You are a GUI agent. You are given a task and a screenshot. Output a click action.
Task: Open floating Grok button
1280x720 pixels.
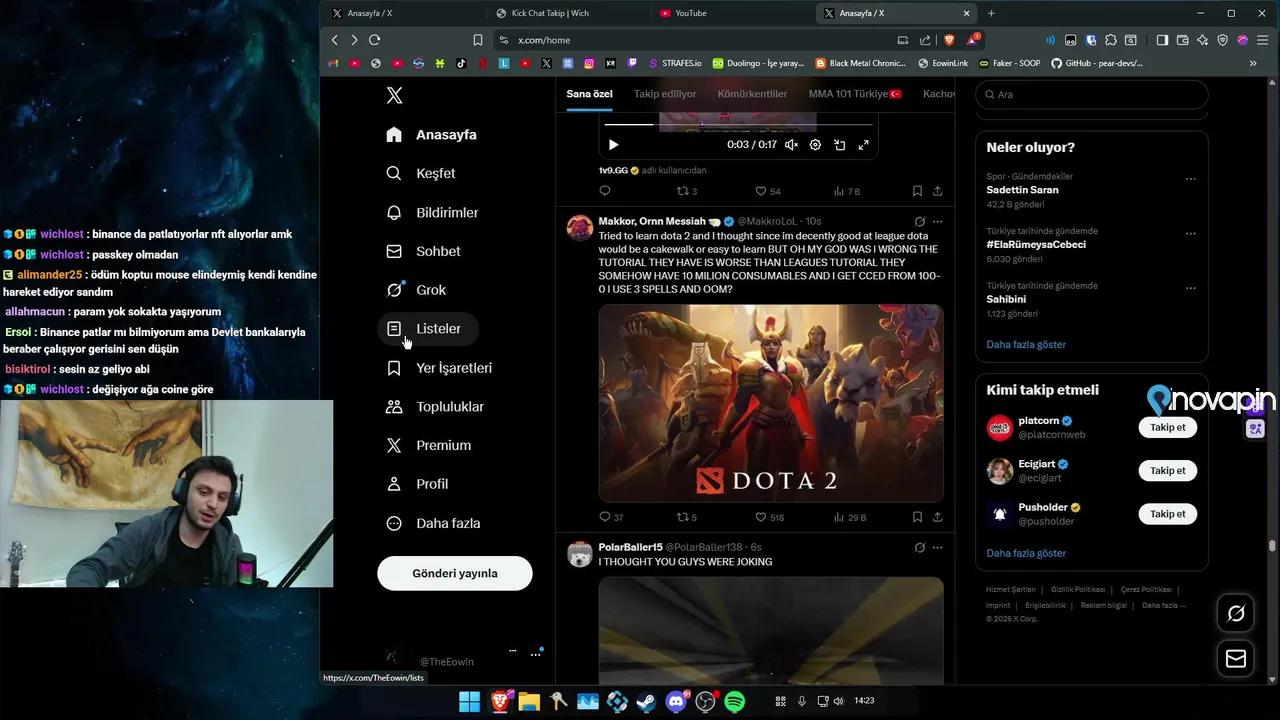[x=1235, y=613]
